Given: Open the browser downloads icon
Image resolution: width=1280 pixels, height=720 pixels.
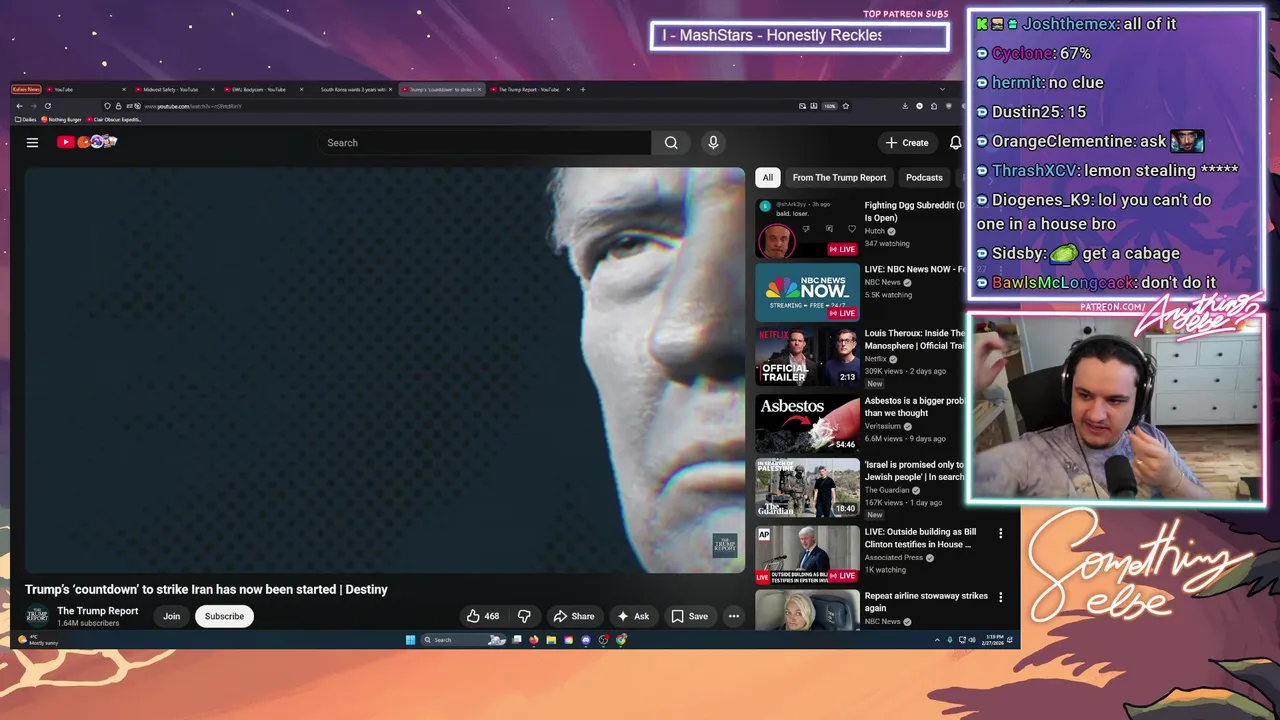Looking at the screenshot, I should (905, 106).
